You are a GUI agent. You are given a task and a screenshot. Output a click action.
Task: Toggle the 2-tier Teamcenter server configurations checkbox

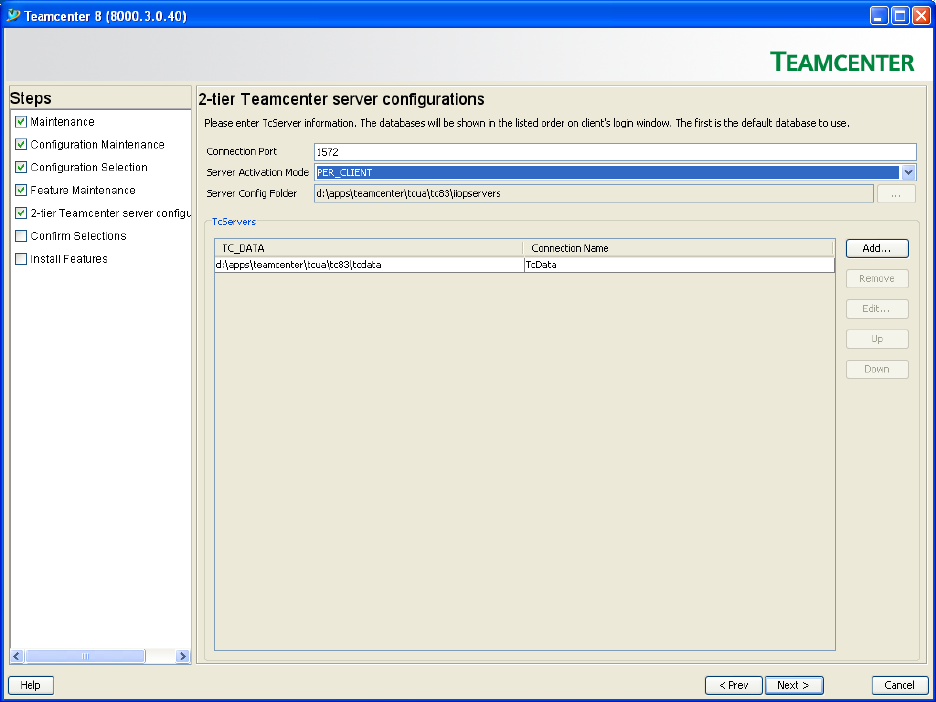pos(21,213)
